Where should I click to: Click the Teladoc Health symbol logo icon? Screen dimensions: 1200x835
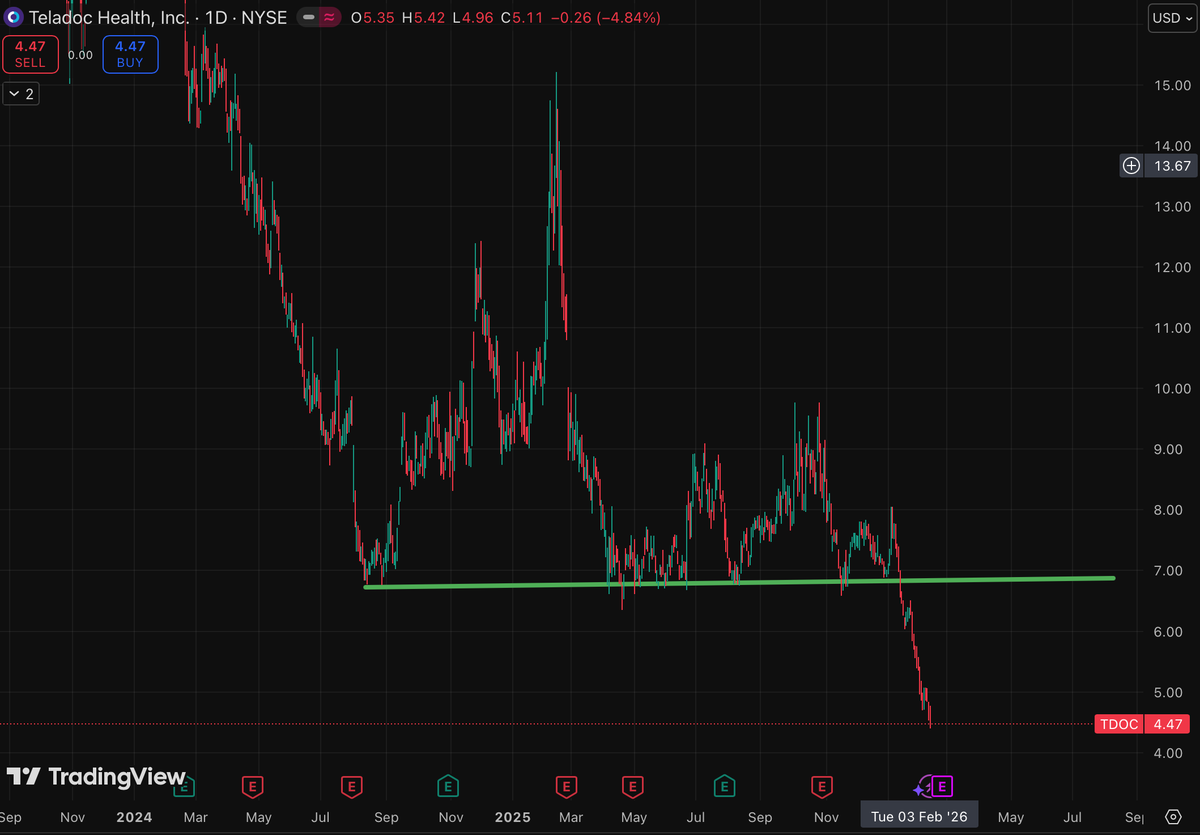(x=14, y=17)
